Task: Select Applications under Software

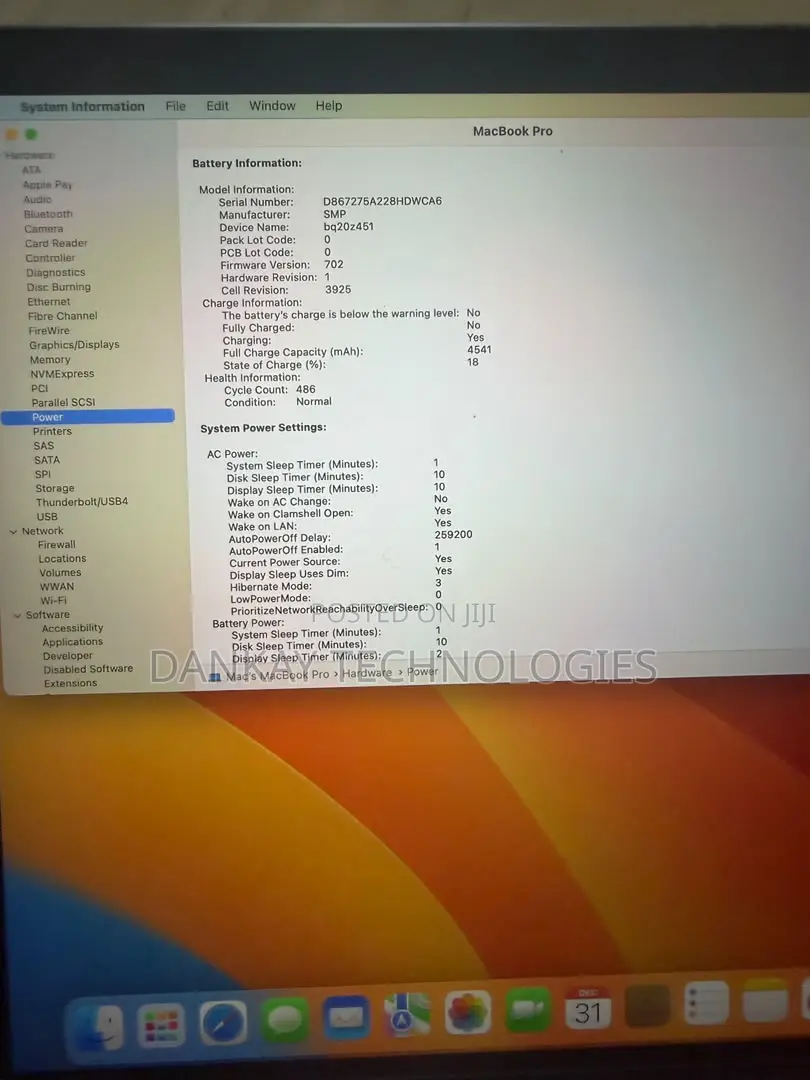Action: click(x=72, y=642)
